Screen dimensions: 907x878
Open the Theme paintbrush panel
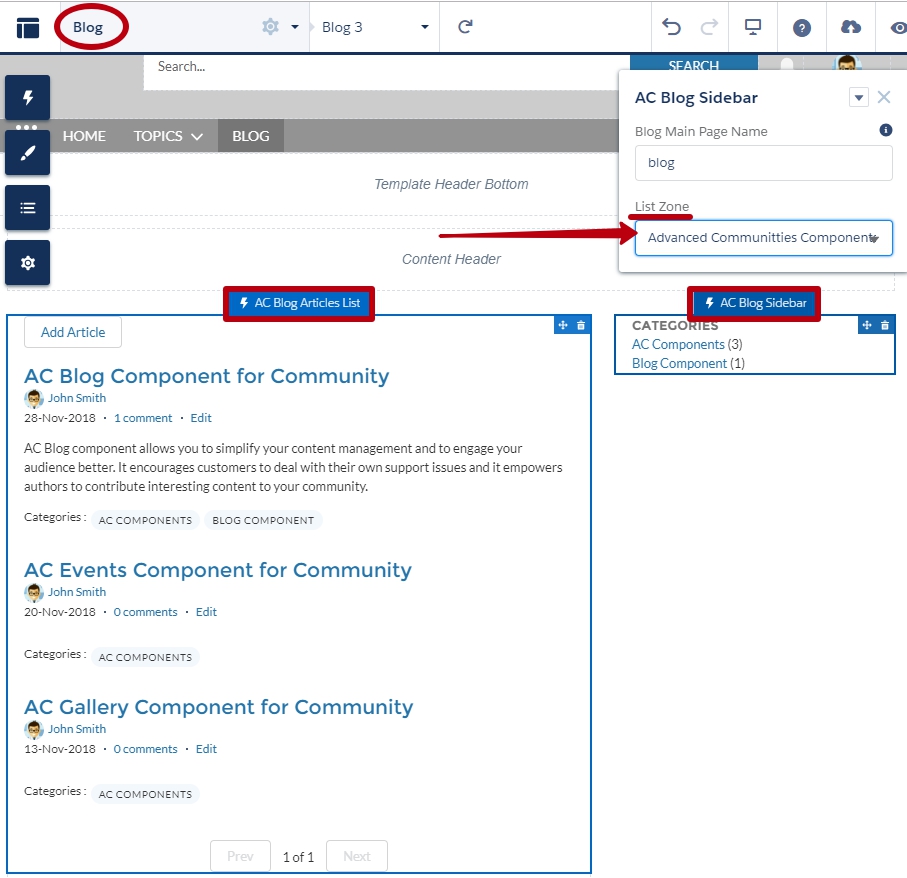coord(28,153)
